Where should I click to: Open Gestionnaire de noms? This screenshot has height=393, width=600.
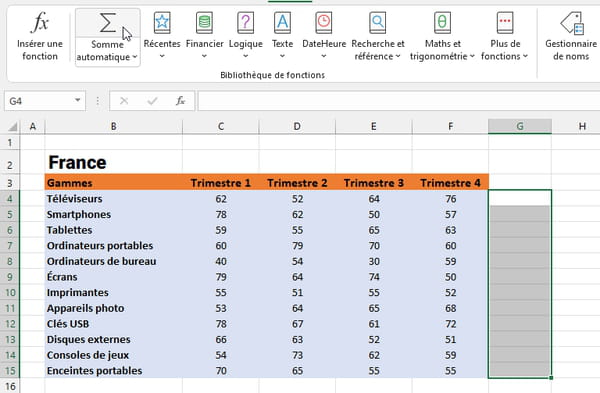point(571,37)
